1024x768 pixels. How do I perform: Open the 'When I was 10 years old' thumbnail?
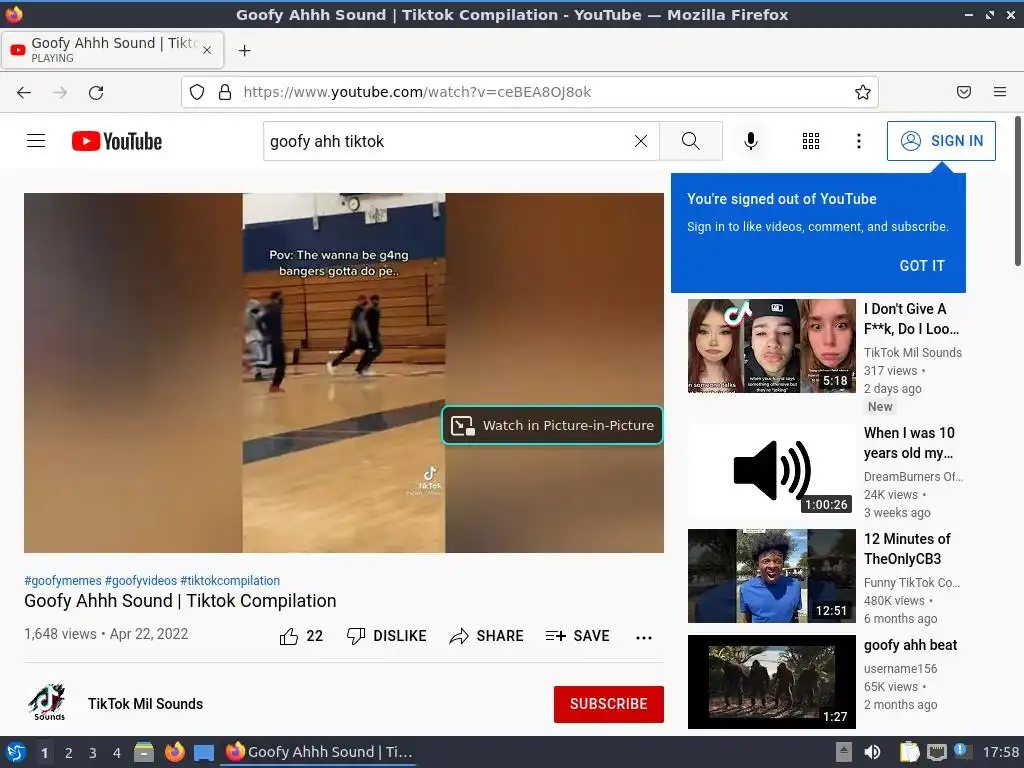pos(771,470)
